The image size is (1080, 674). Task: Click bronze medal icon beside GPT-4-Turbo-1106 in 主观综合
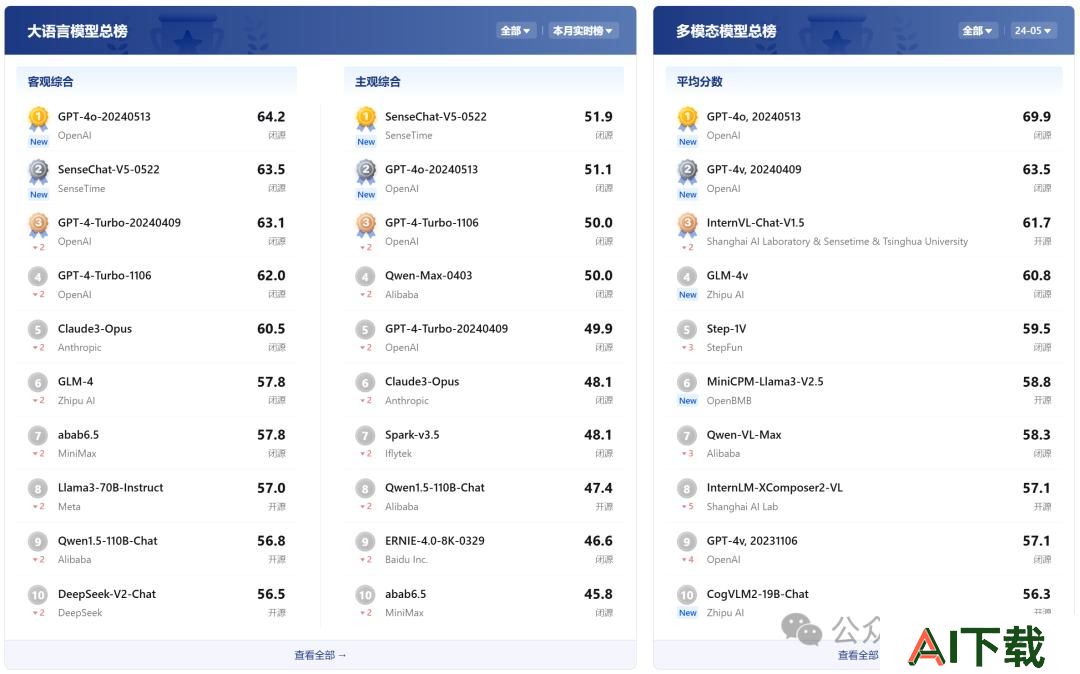(x=366, y=224)
